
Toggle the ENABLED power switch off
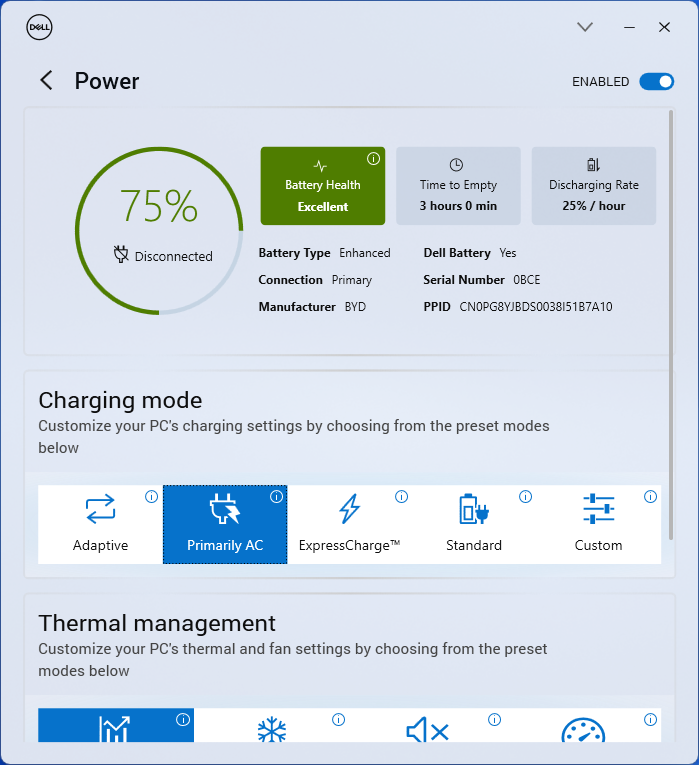657,81
